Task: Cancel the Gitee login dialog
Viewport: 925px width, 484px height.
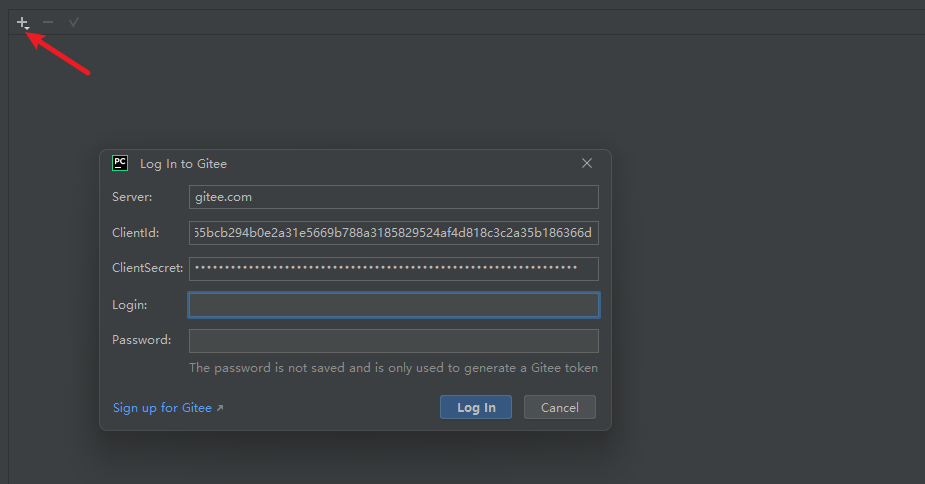Action: (559, 407)
